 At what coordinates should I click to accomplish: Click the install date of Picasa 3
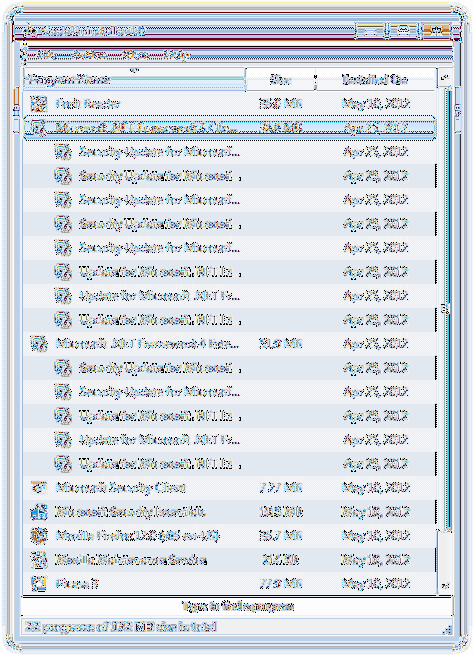(x=376, y=584)
